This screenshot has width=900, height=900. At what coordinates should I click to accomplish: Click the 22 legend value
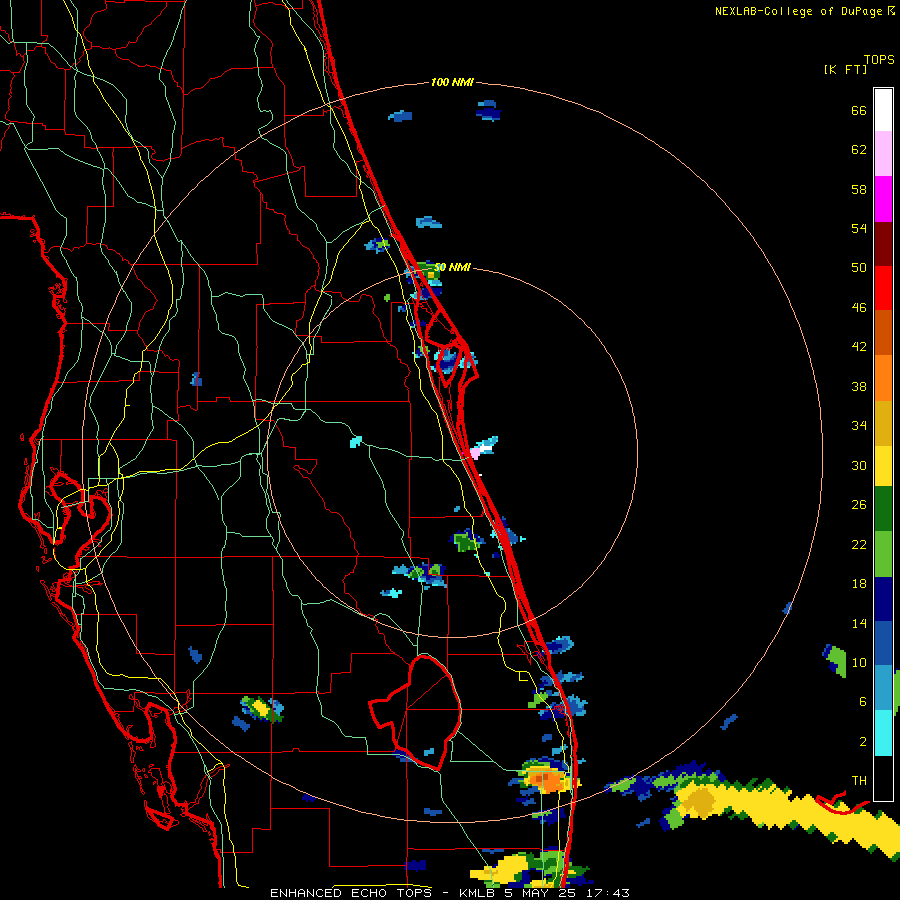(859, 544)
